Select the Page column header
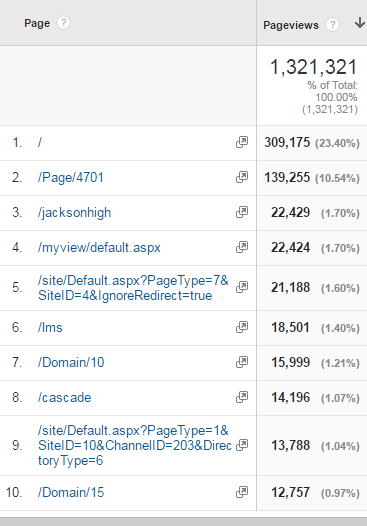Viewport: 367px width, 526px height. point(37,23)
